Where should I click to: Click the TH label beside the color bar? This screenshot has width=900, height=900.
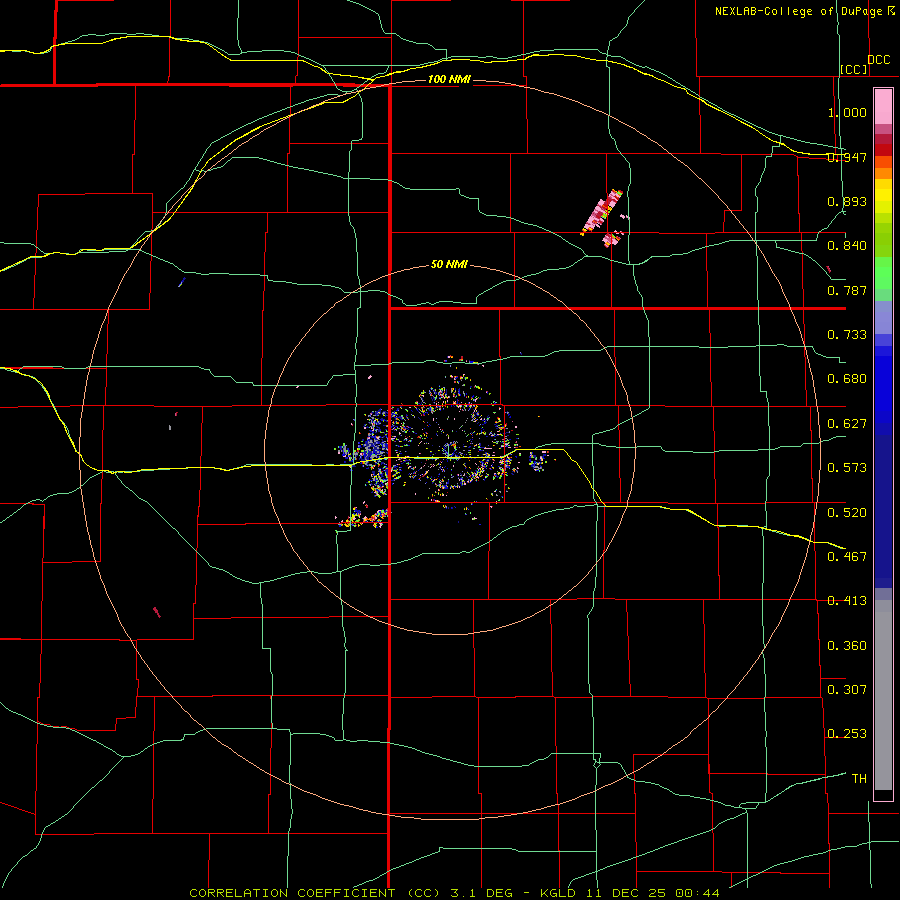pos(859,779)
